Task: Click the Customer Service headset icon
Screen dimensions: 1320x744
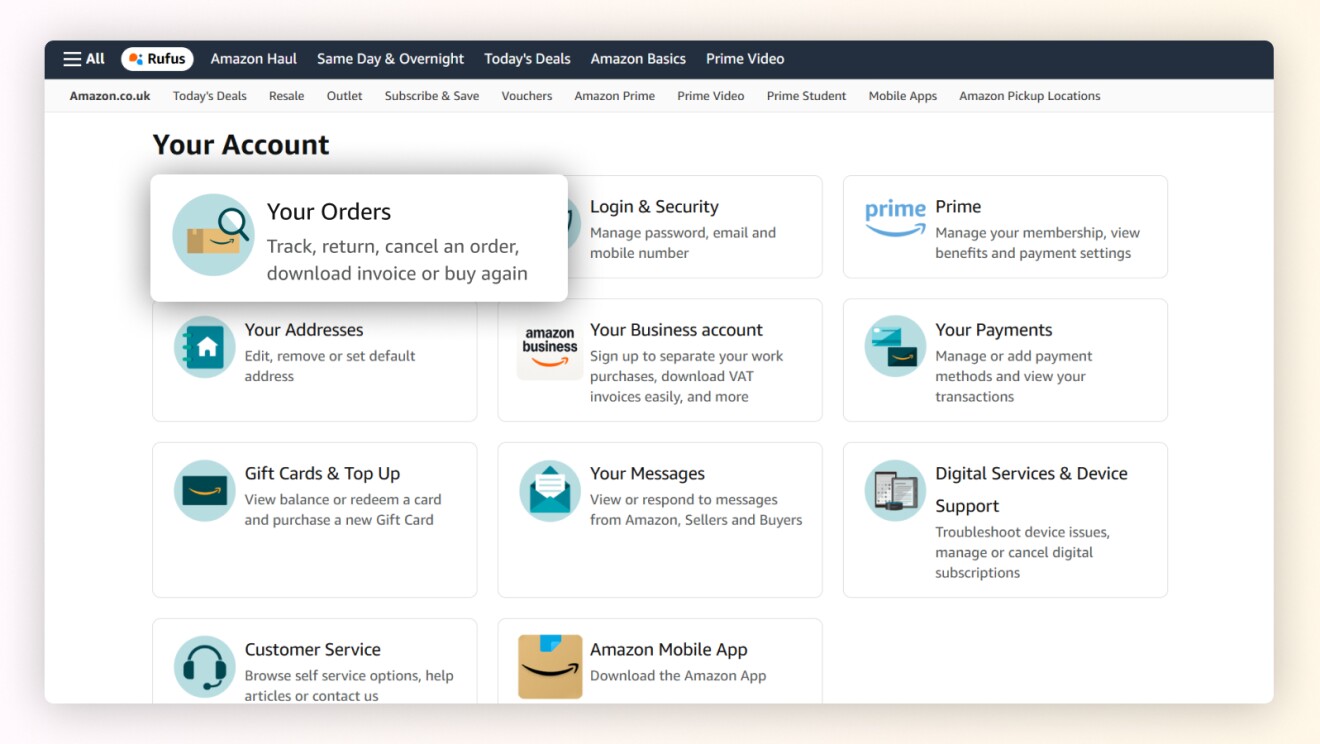Action: pyautogui.click(x=204, y=667)
